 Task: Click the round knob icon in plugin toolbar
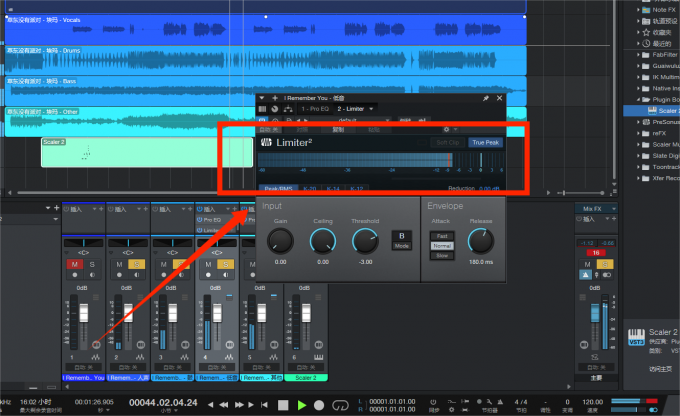[275, 109]
